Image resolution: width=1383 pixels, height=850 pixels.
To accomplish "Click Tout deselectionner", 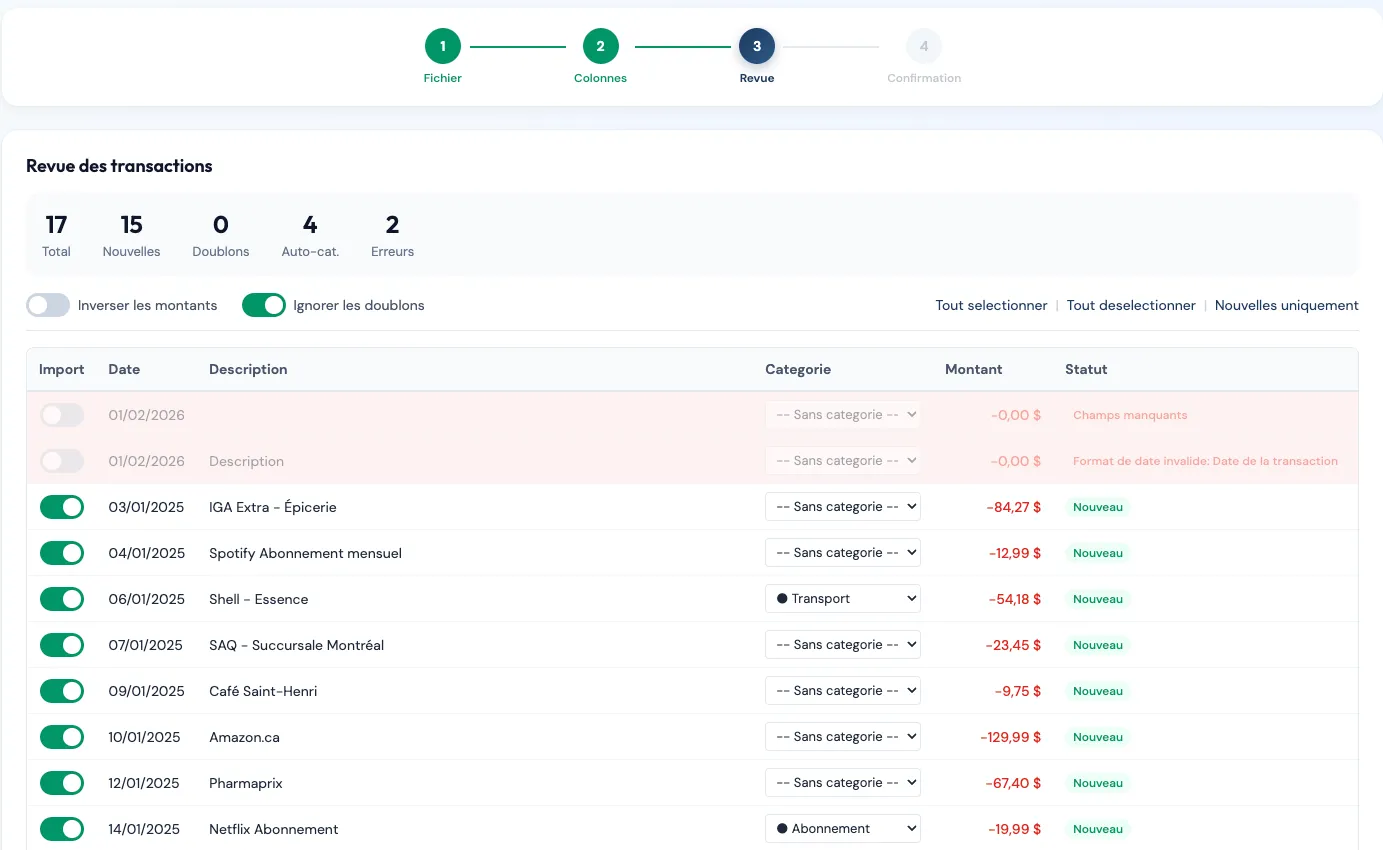I will [1131, 305].
